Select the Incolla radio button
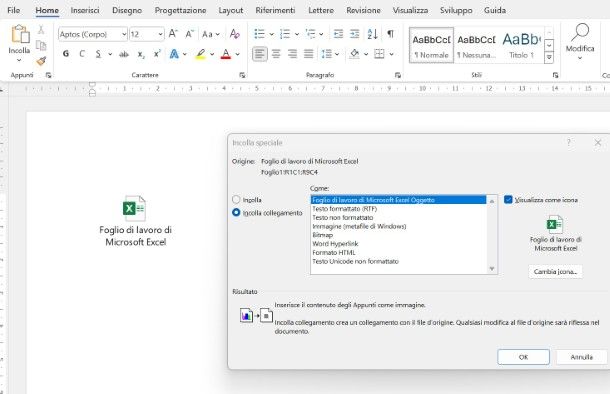The height and width of the screenshot is (394, 610). pos(236,200)
